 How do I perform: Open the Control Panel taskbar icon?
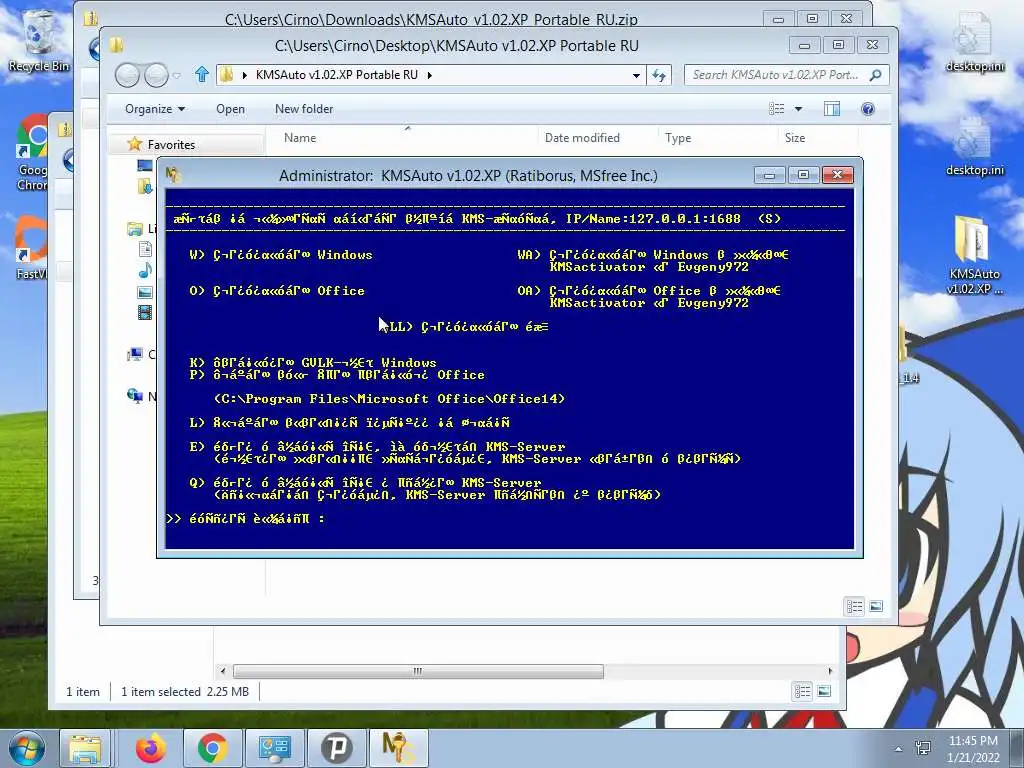click(x=274, y=748)
